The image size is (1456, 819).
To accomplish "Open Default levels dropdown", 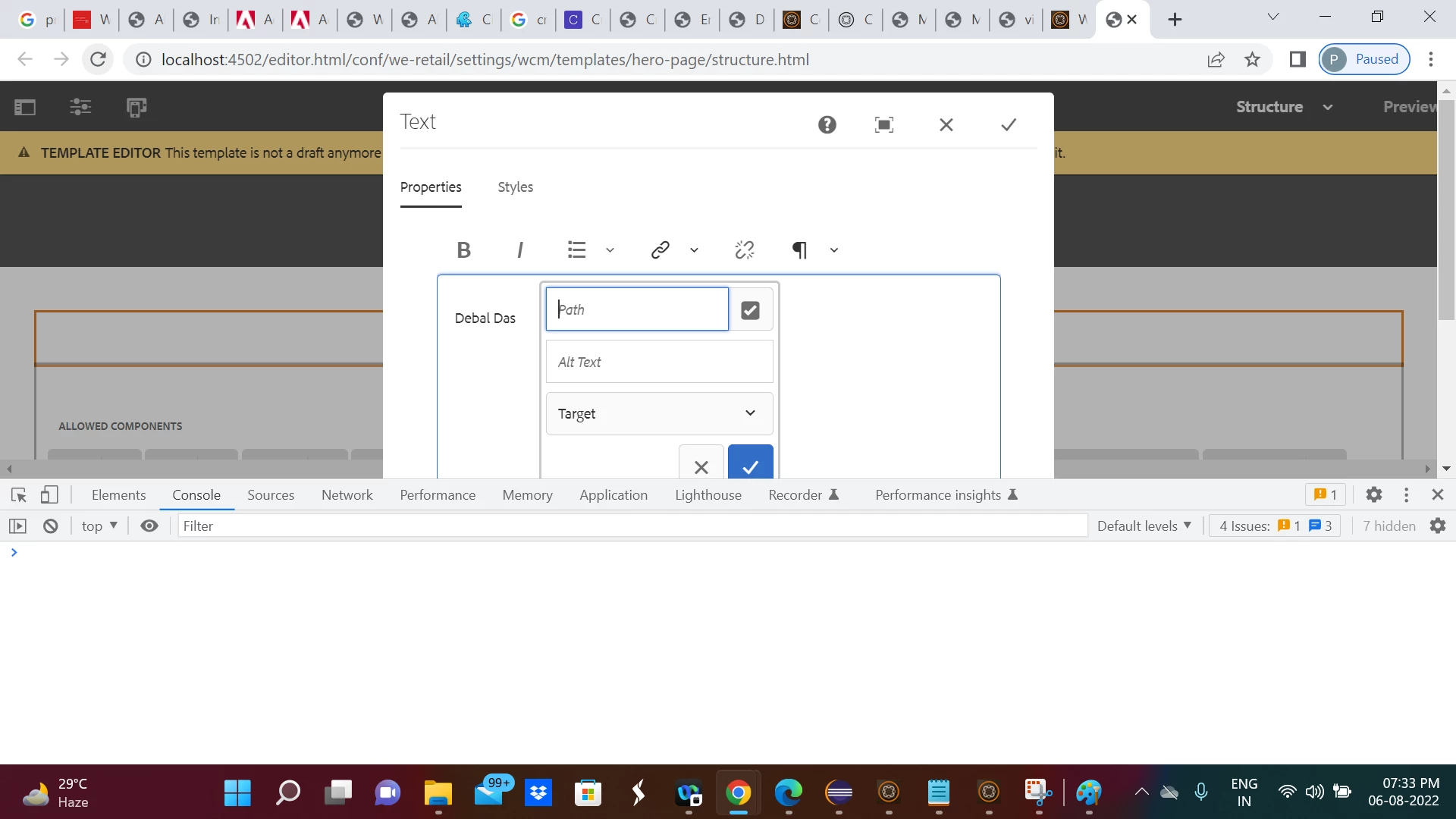I will point(1144,526).
